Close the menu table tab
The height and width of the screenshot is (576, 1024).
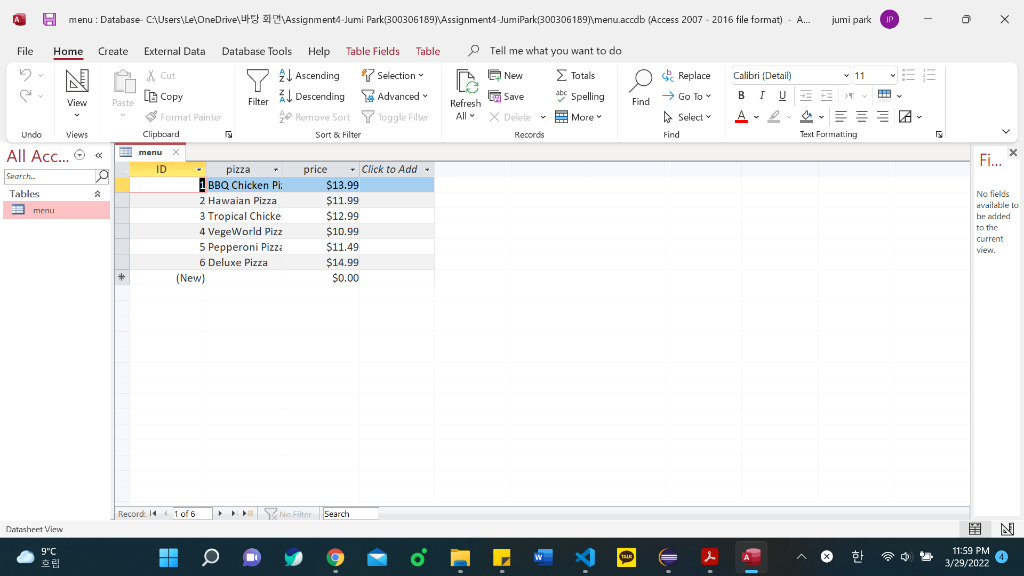176,152
